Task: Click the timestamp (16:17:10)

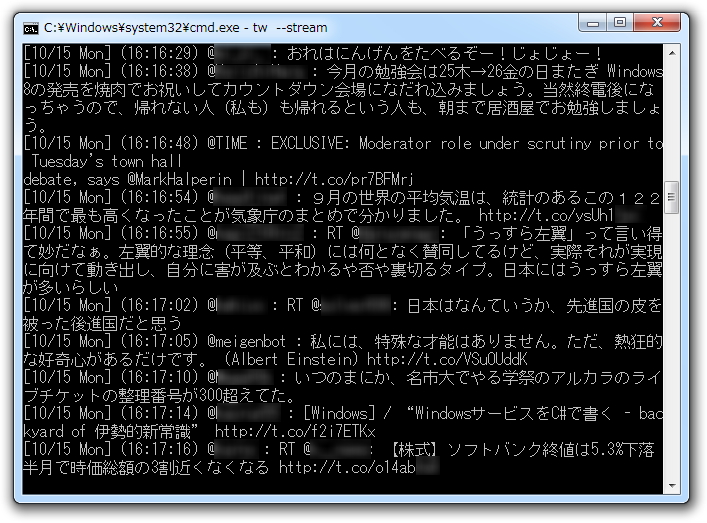Action: pyautogui.click(x=159, y=377)
